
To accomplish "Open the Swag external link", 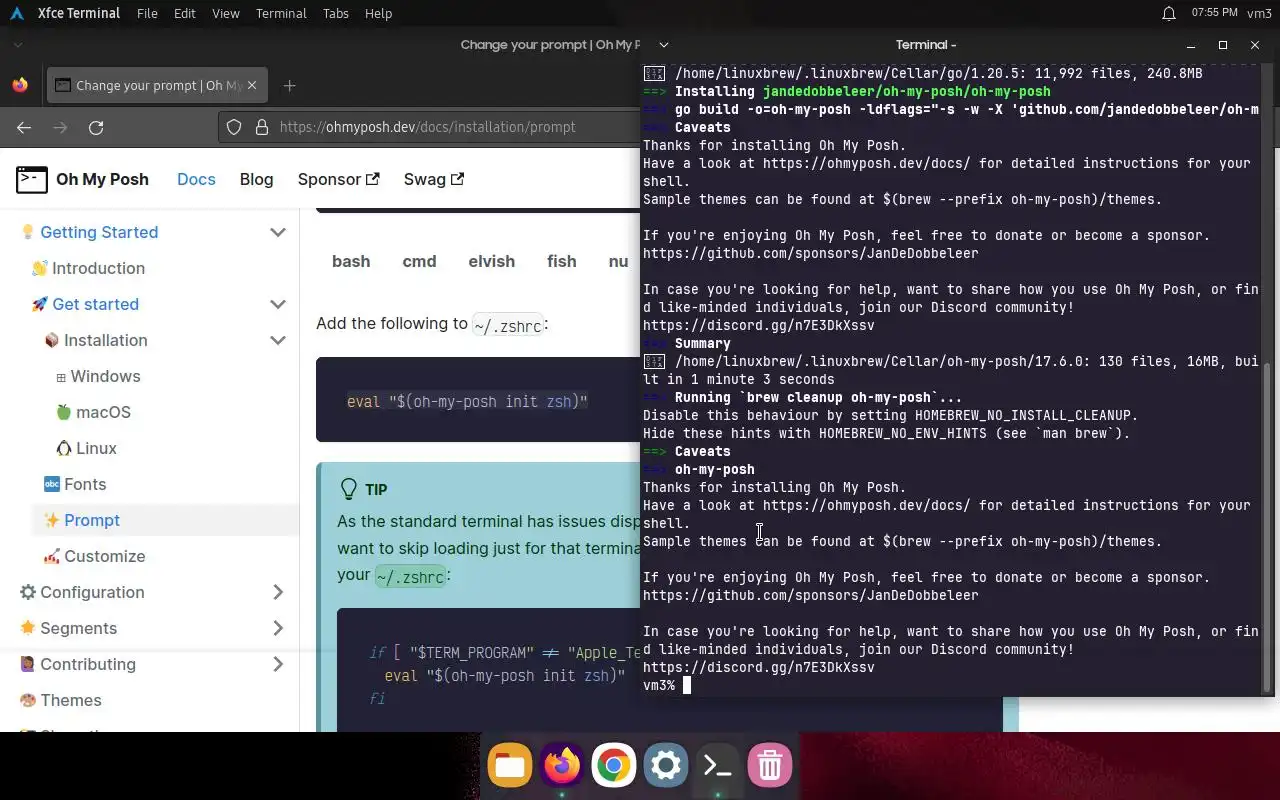I will [x=434, y=179].
